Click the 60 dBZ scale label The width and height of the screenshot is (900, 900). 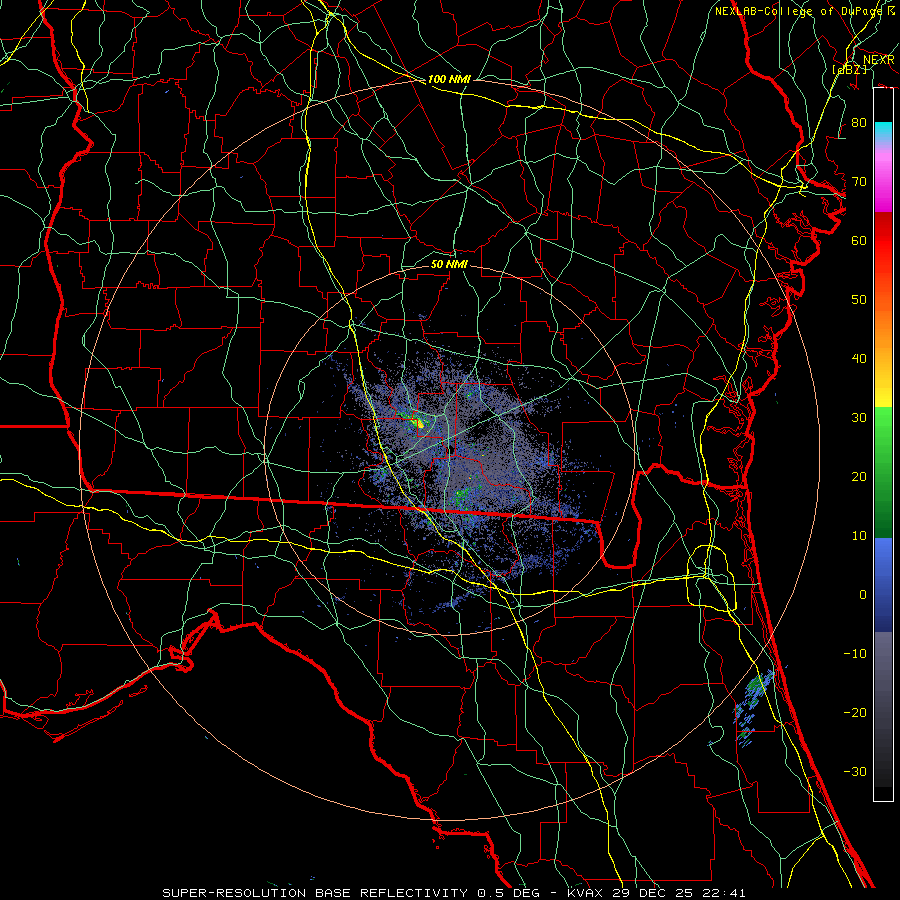859,240
